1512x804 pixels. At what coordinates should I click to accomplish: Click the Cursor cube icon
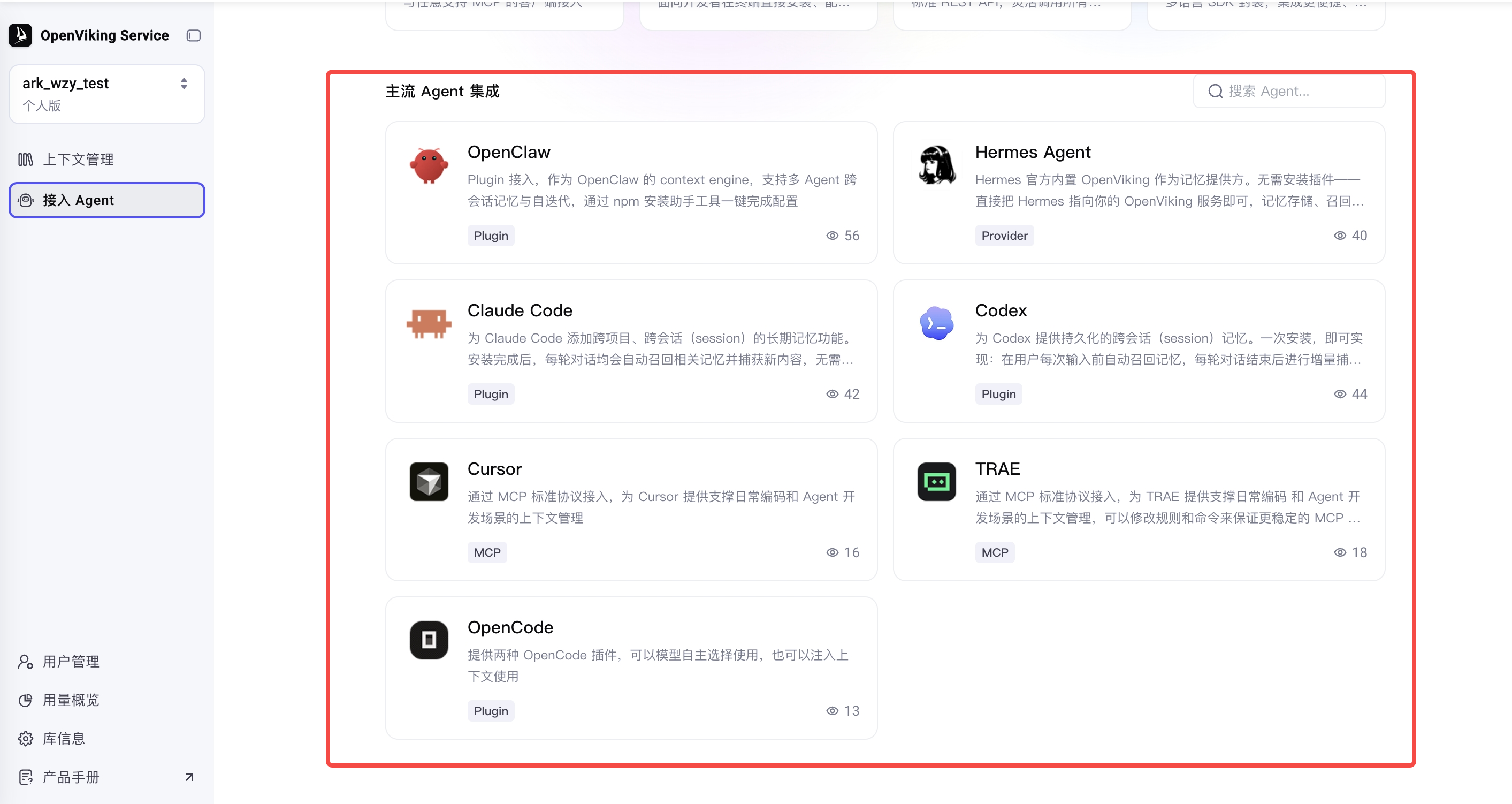pyautogui.click(x=429, y=482)
